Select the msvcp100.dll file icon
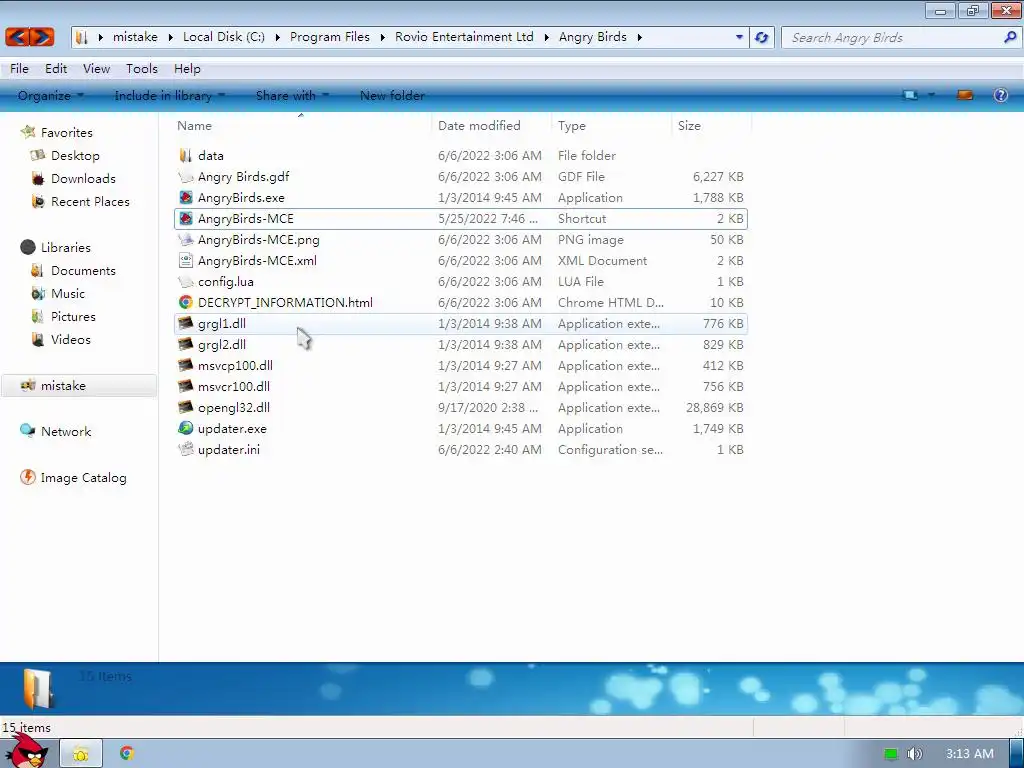This screenshot has width=1024, height=768. 185,365
